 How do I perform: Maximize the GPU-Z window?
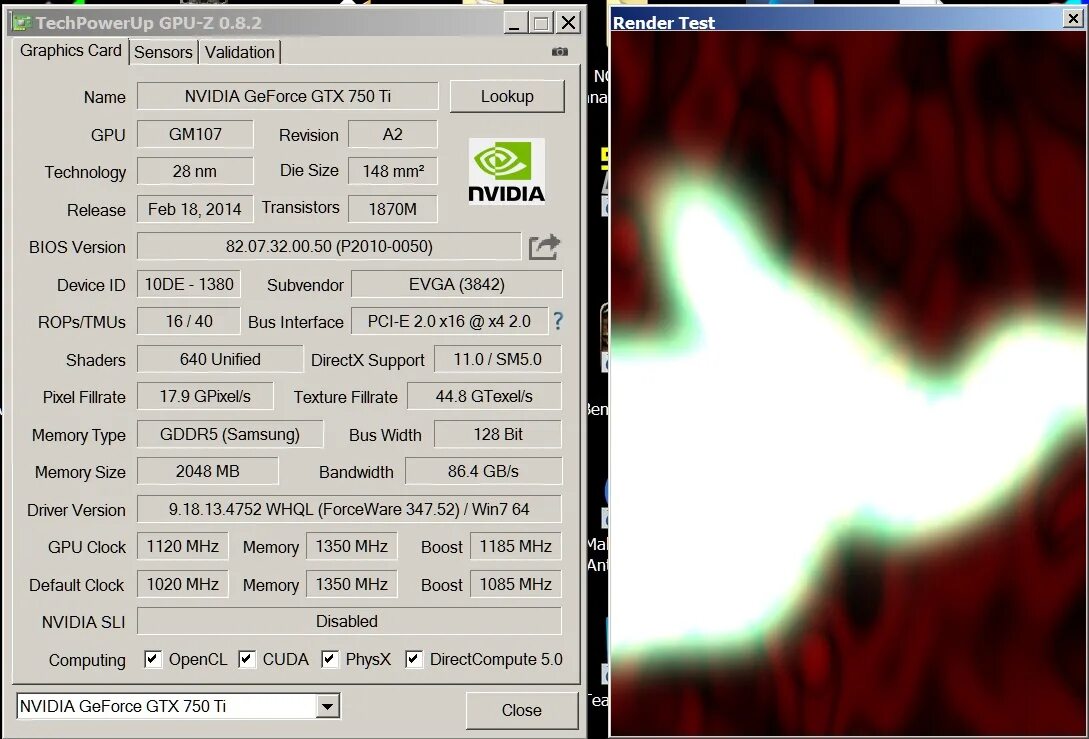point(541,23)
